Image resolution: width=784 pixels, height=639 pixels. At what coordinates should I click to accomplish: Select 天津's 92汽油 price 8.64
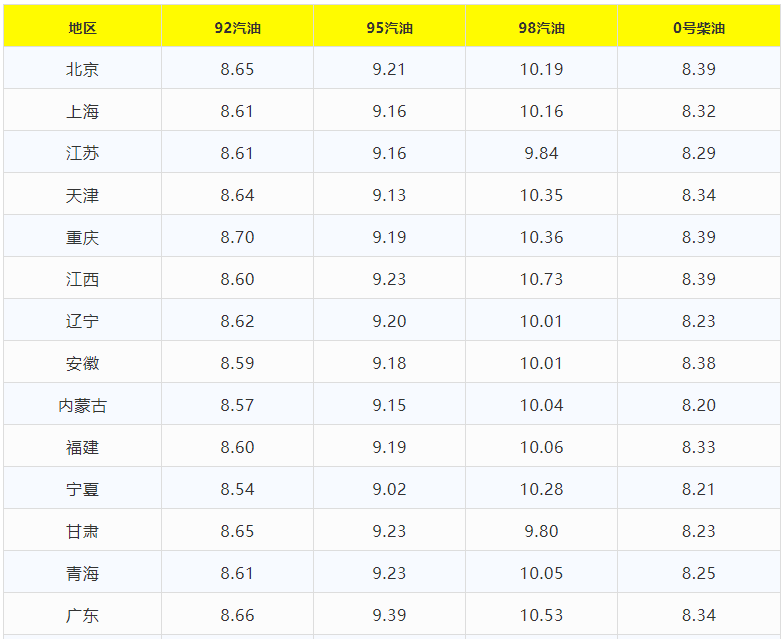pyautogui.click(x=237, y=196)
